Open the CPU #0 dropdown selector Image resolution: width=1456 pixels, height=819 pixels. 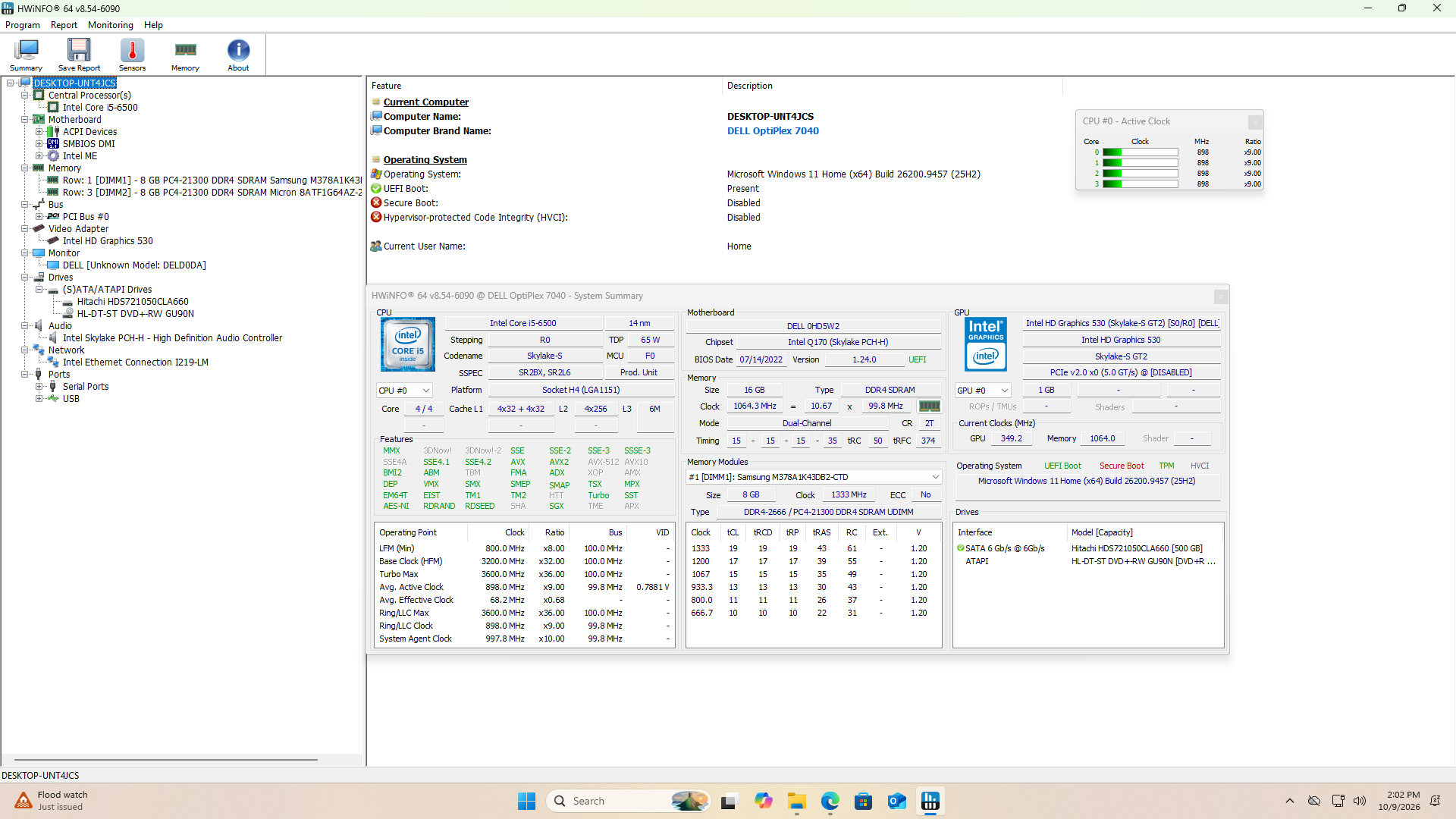click(404, 391)
